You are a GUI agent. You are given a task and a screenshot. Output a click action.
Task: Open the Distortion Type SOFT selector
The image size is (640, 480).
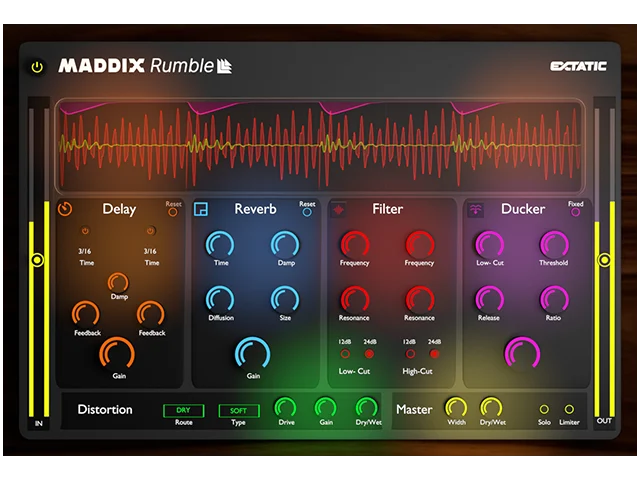click(x=239, y=411)
